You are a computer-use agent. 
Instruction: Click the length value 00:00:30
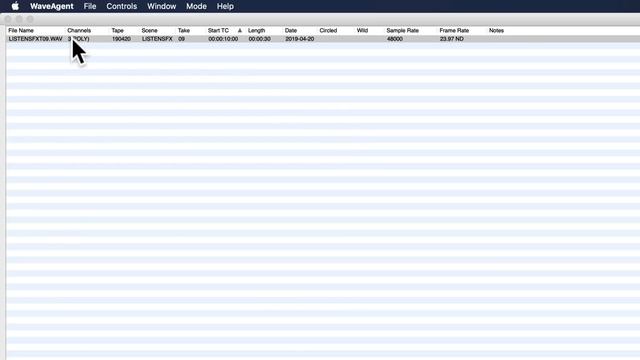tap(260, 39)
